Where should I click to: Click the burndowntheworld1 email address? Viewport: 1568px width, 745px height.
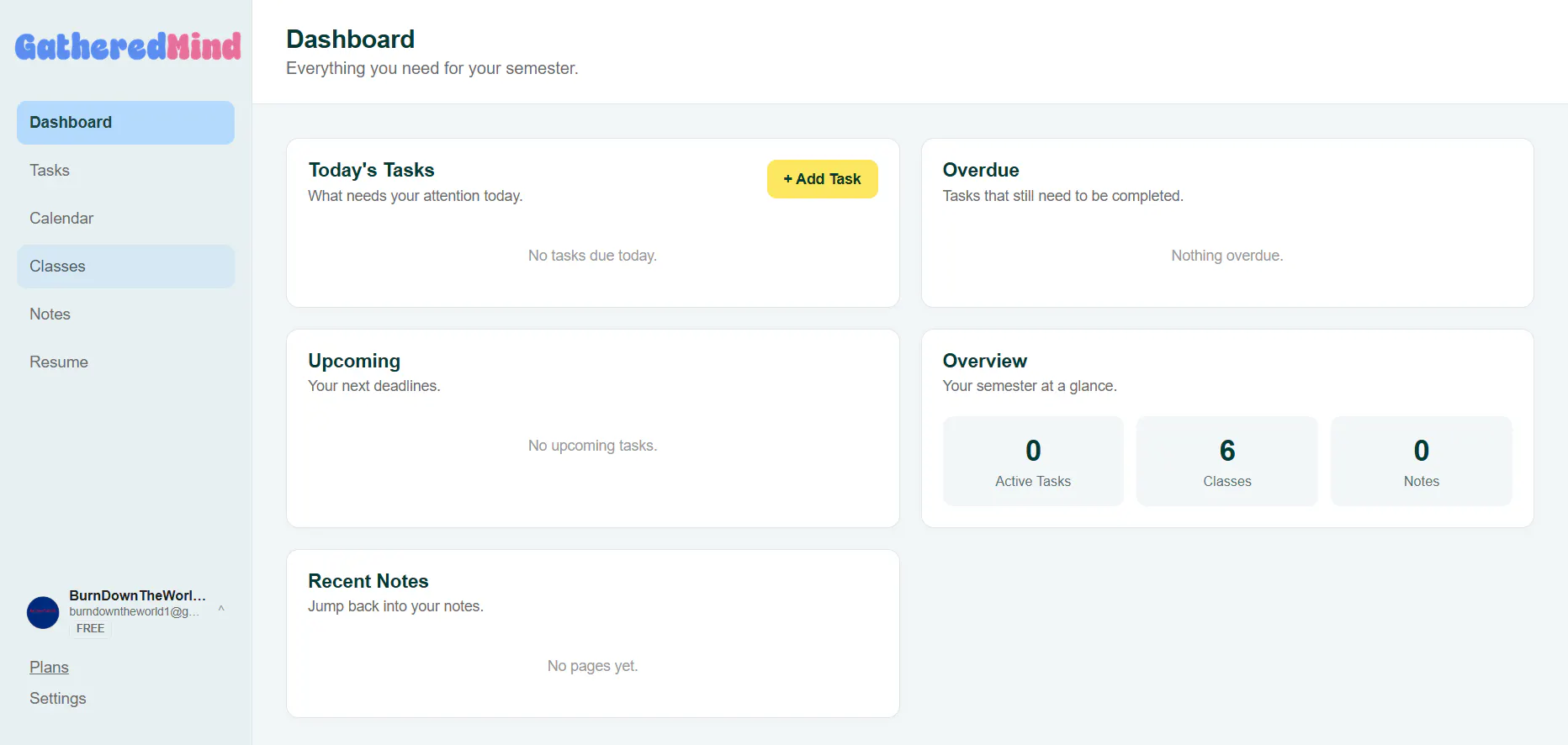click(x=135, y=611)
